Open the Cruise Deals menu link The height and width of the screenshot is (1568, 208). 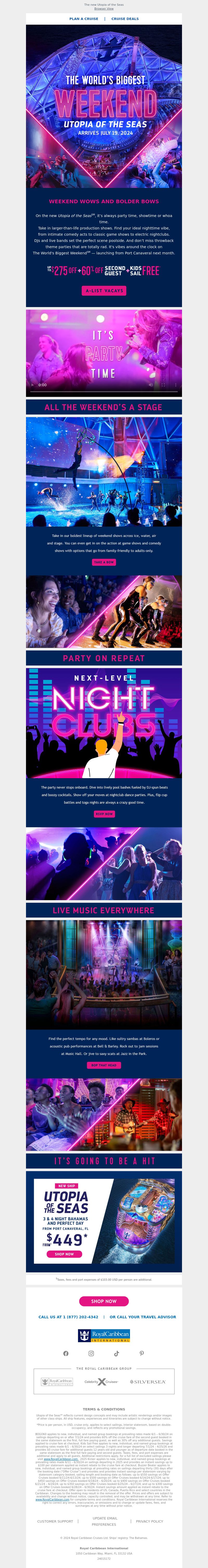point(125,19)
